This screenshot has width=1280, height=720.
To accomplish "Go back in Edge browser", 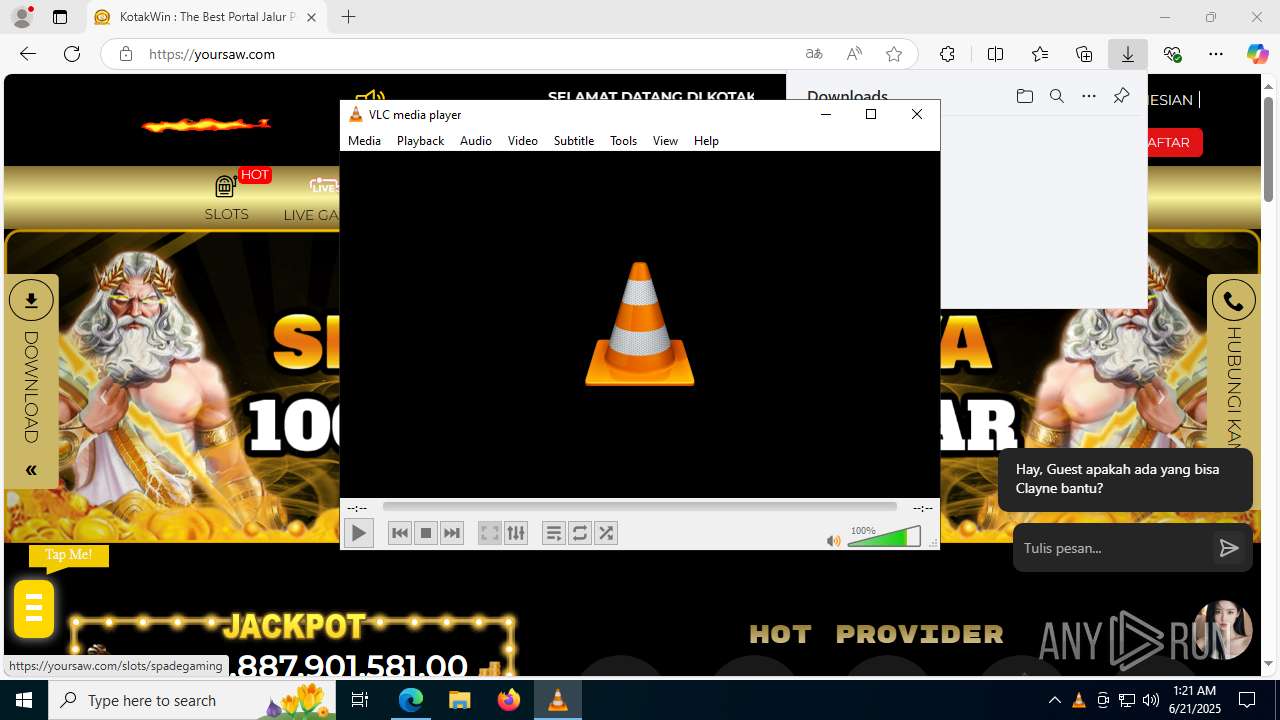I will pyautogui.click(x=28, y=54).
